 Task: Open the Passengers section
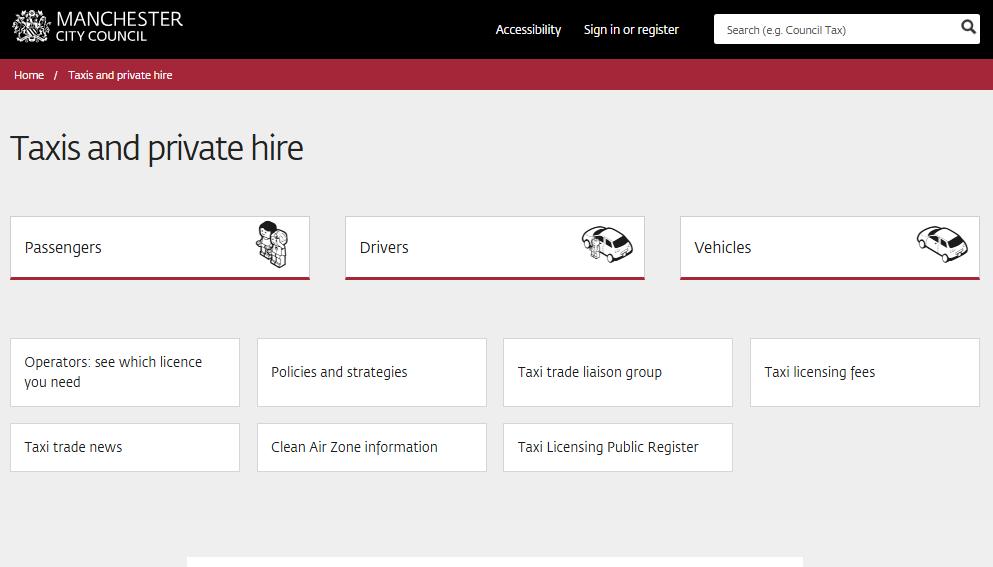coord(160,248)
